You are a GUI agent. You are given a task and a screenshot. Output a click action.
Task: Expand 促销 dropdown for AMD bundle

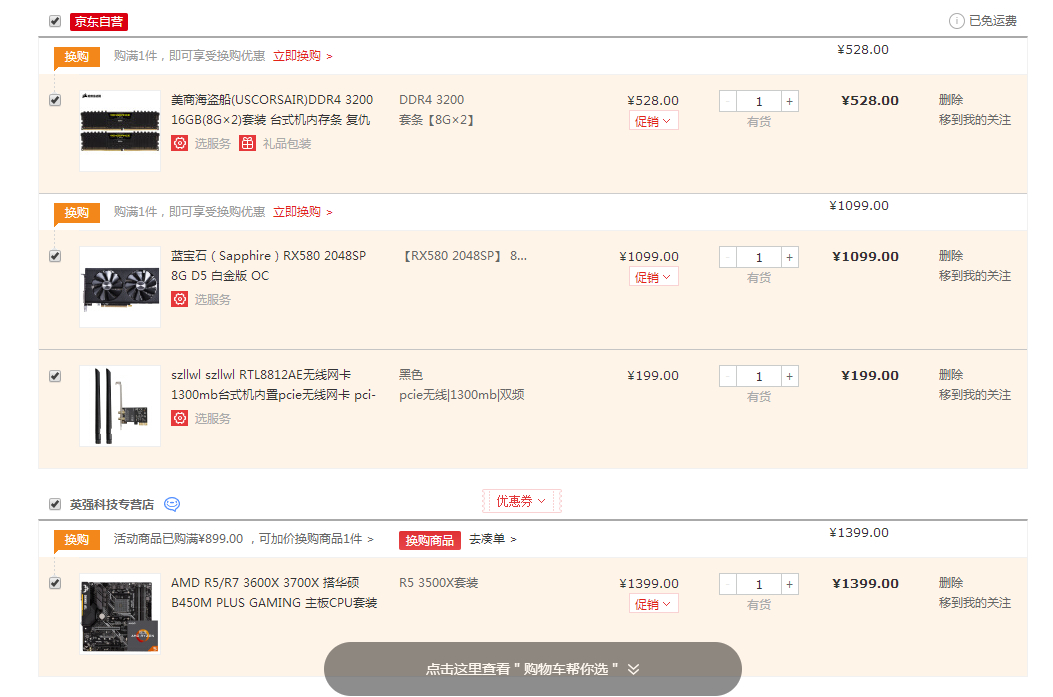(653, 604)
